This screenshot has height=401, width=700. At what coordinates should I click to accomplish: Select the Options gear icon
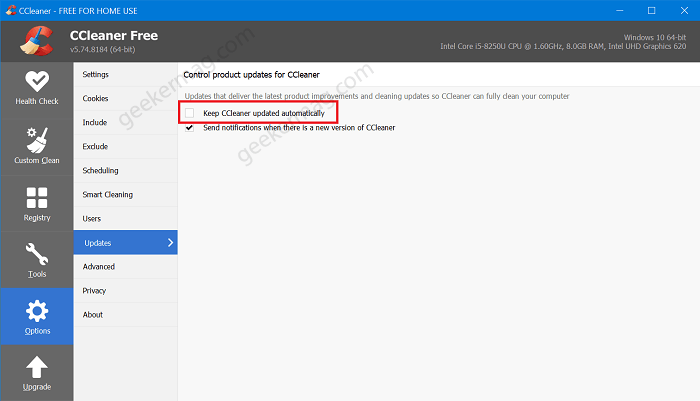coord(37,311)
